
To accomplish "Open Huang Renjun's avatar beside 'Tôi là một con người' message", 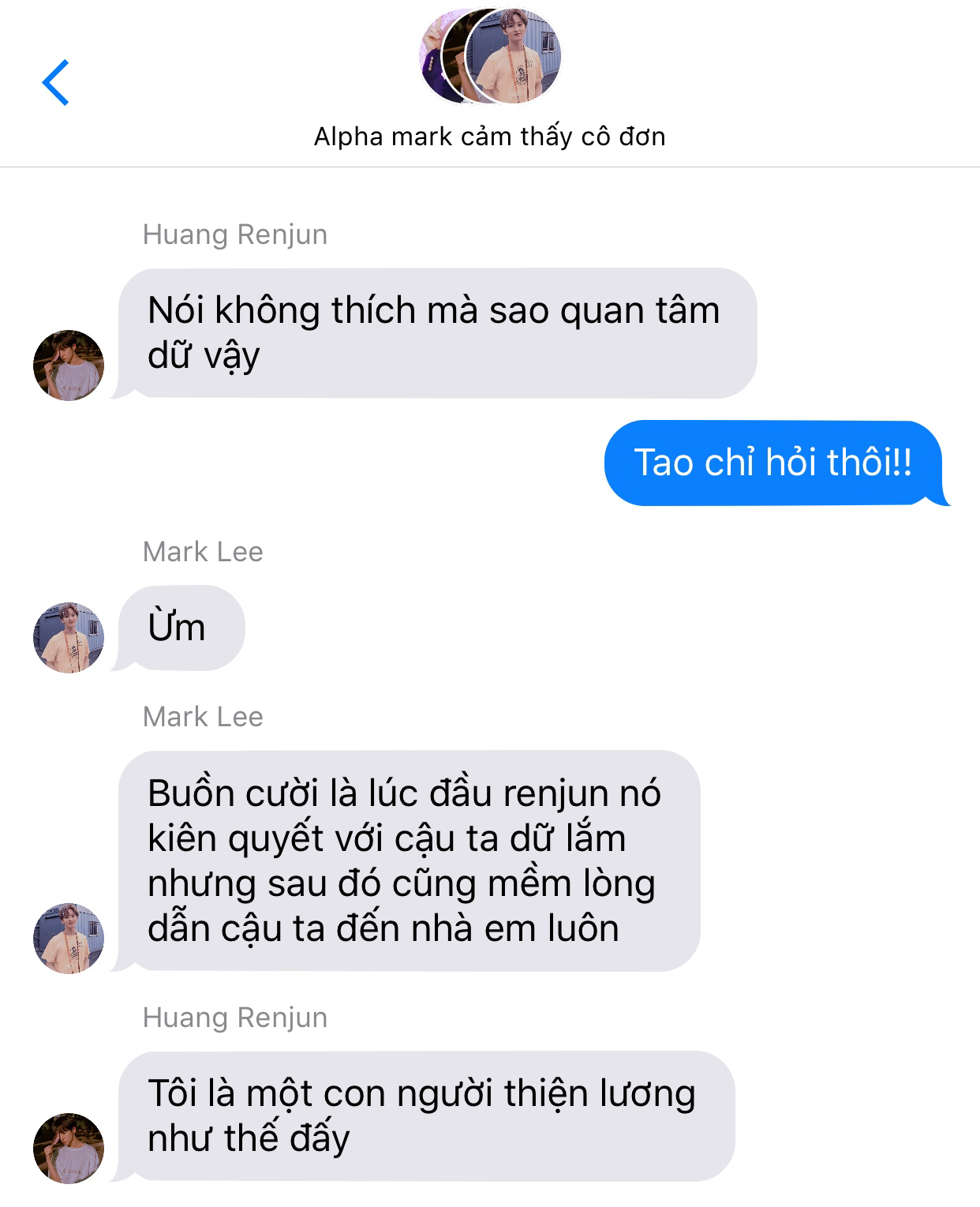I will tap(69, 1149).
